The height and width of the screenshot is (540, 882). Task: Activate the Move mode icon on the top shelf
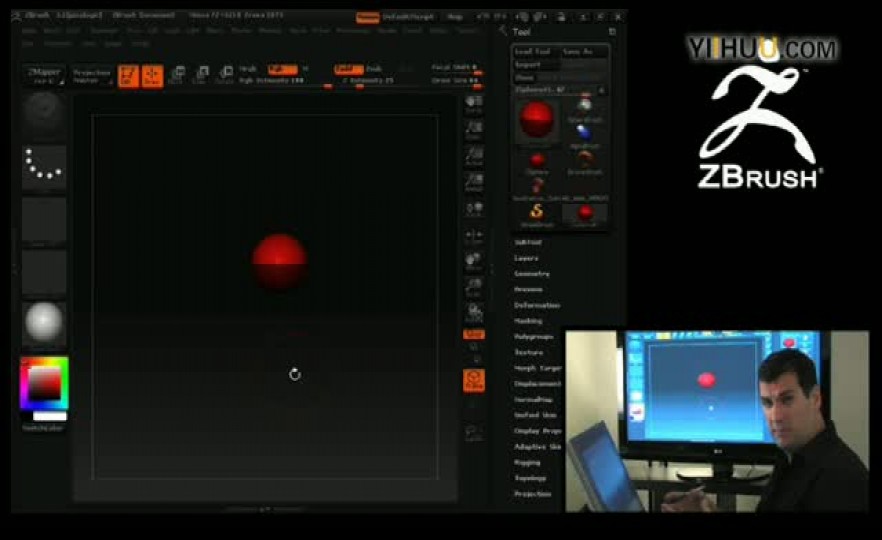click(x=177, y=75)
